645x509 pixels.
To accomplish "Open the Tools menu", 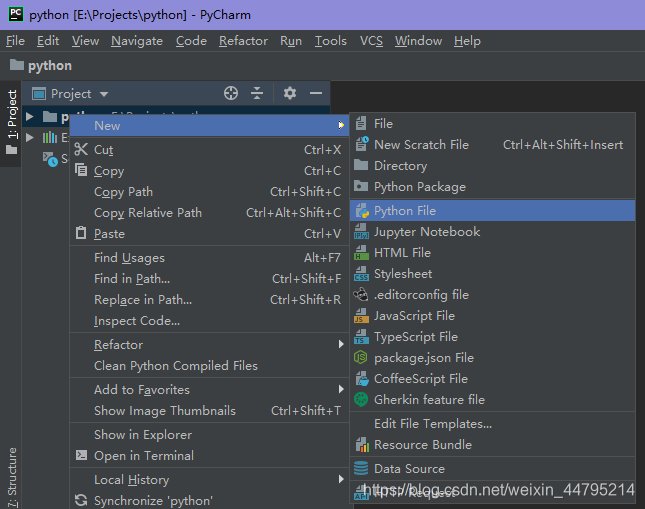I will [x=330, y=41].
